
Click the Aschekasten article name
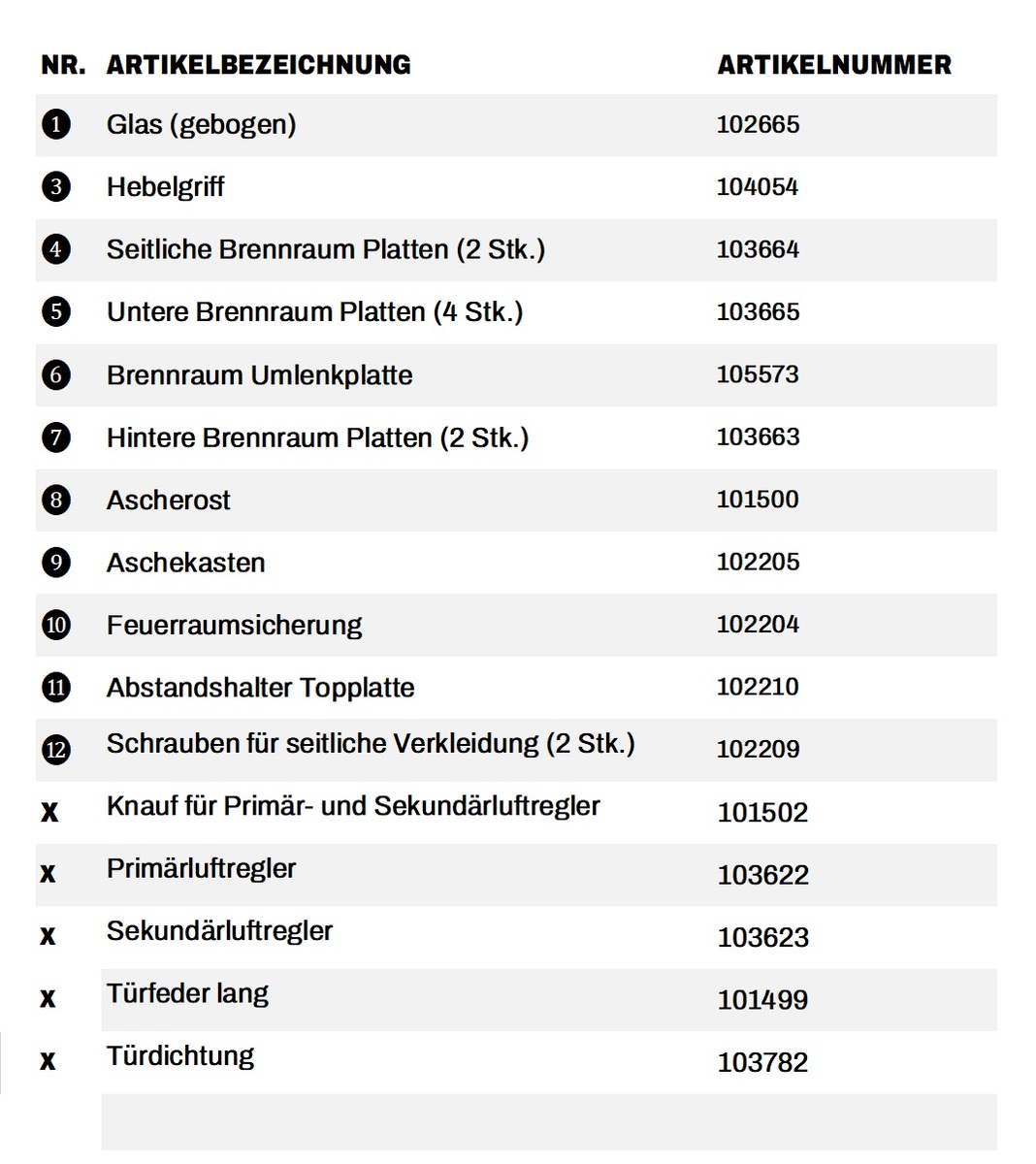pyautogui.click(x=185, y=563)
